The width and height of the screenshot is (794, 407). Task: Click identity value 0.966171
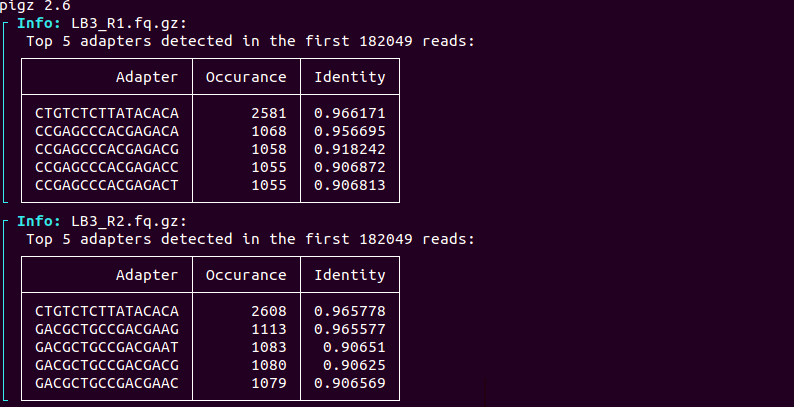point(350,113)
